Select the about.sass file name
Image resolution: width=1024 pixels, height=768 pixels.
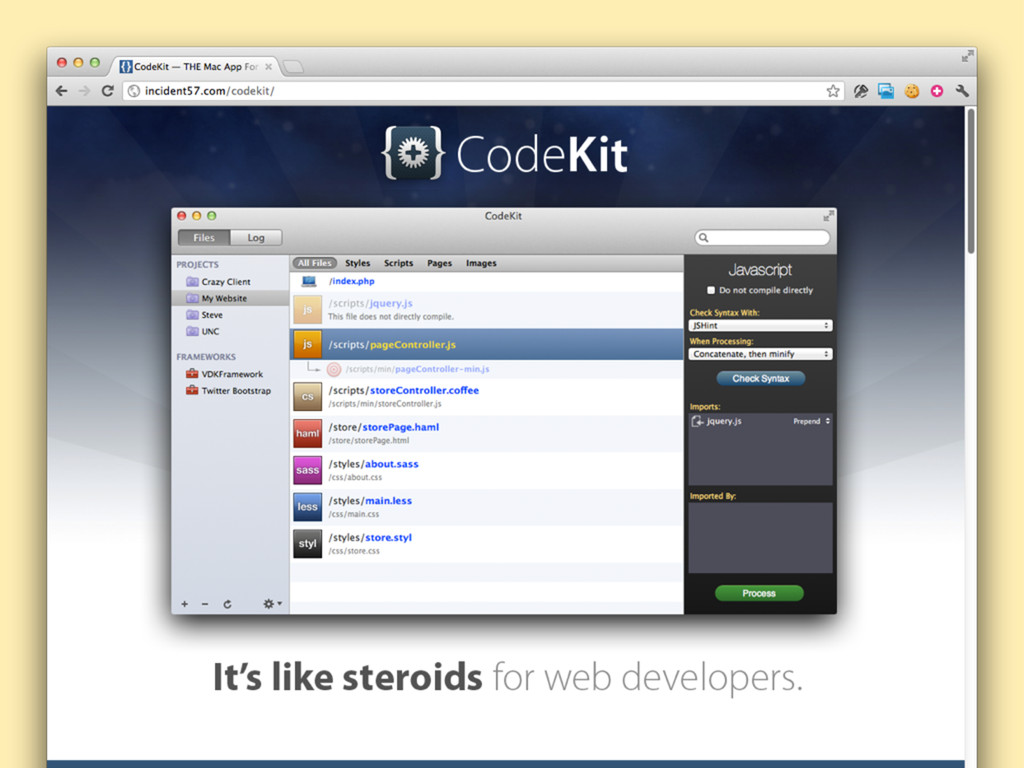391,464
